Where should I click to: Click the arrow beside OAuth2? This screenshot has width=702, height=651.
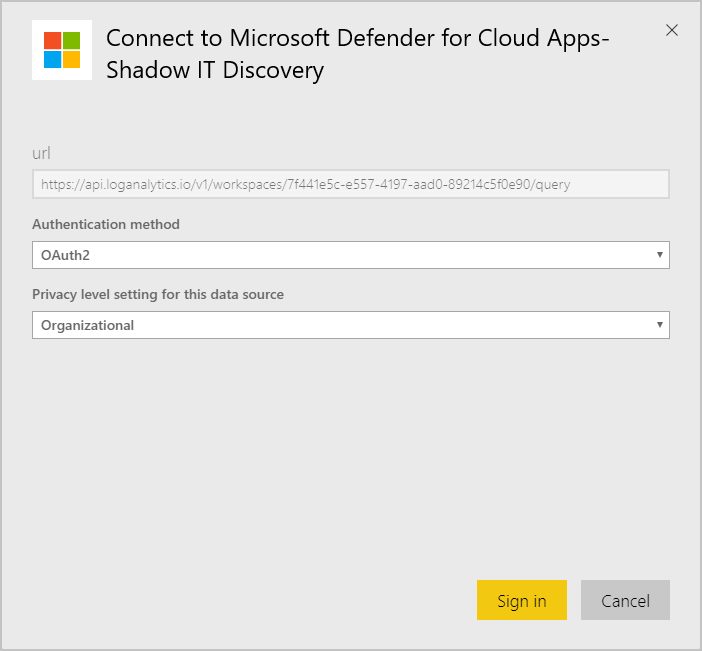[659, 255]
